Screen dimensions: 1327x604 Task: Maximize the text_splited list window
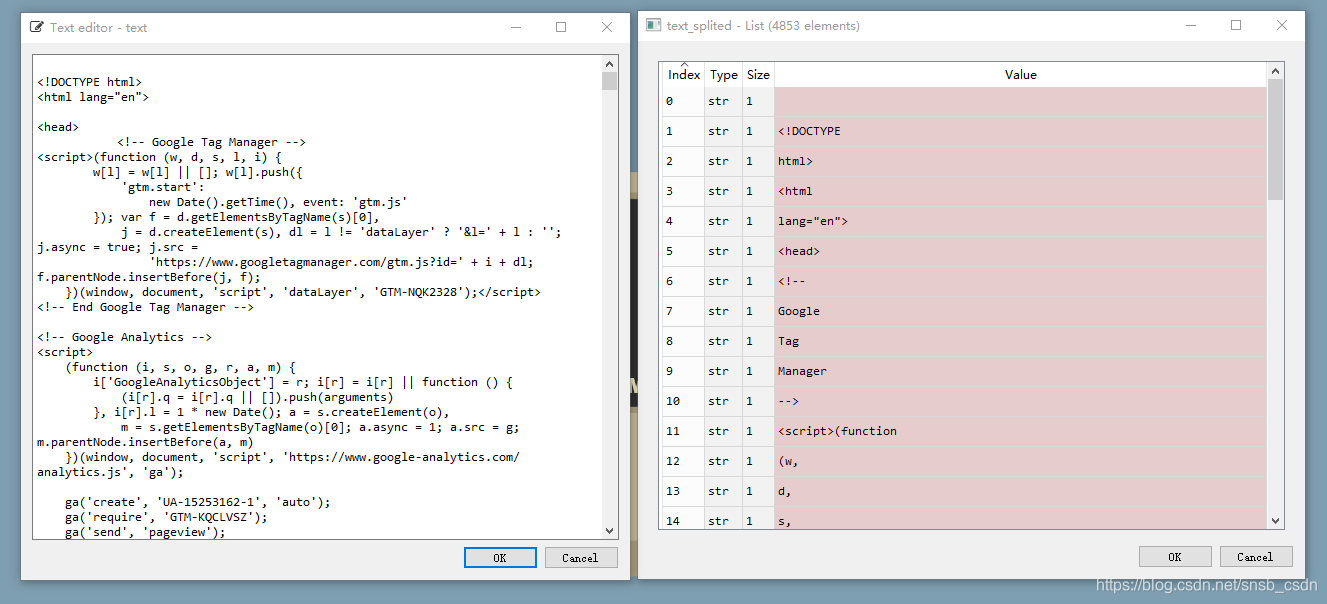point(1236,25)
